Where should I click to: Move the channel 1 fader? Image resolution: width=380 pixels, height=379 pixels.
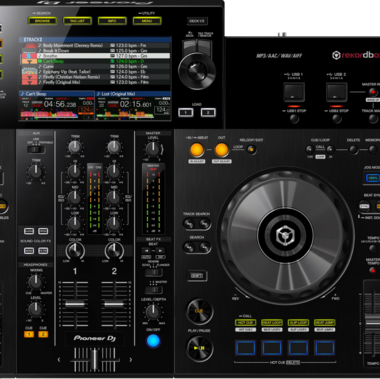(x=75, y=304)
